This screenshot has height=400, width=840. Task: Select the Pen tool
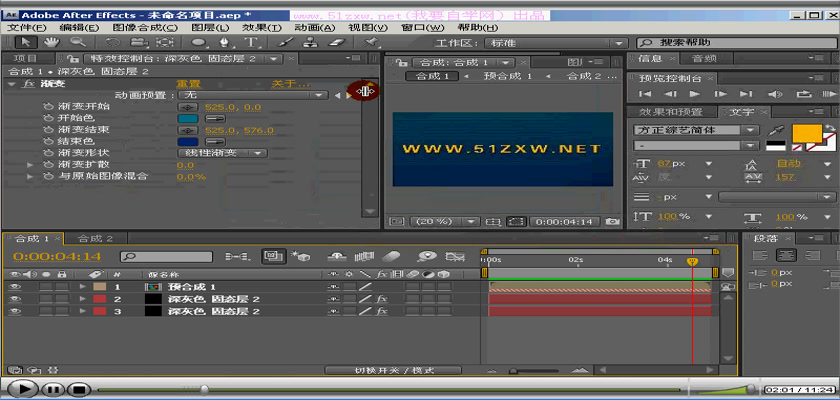pos(224,42)
